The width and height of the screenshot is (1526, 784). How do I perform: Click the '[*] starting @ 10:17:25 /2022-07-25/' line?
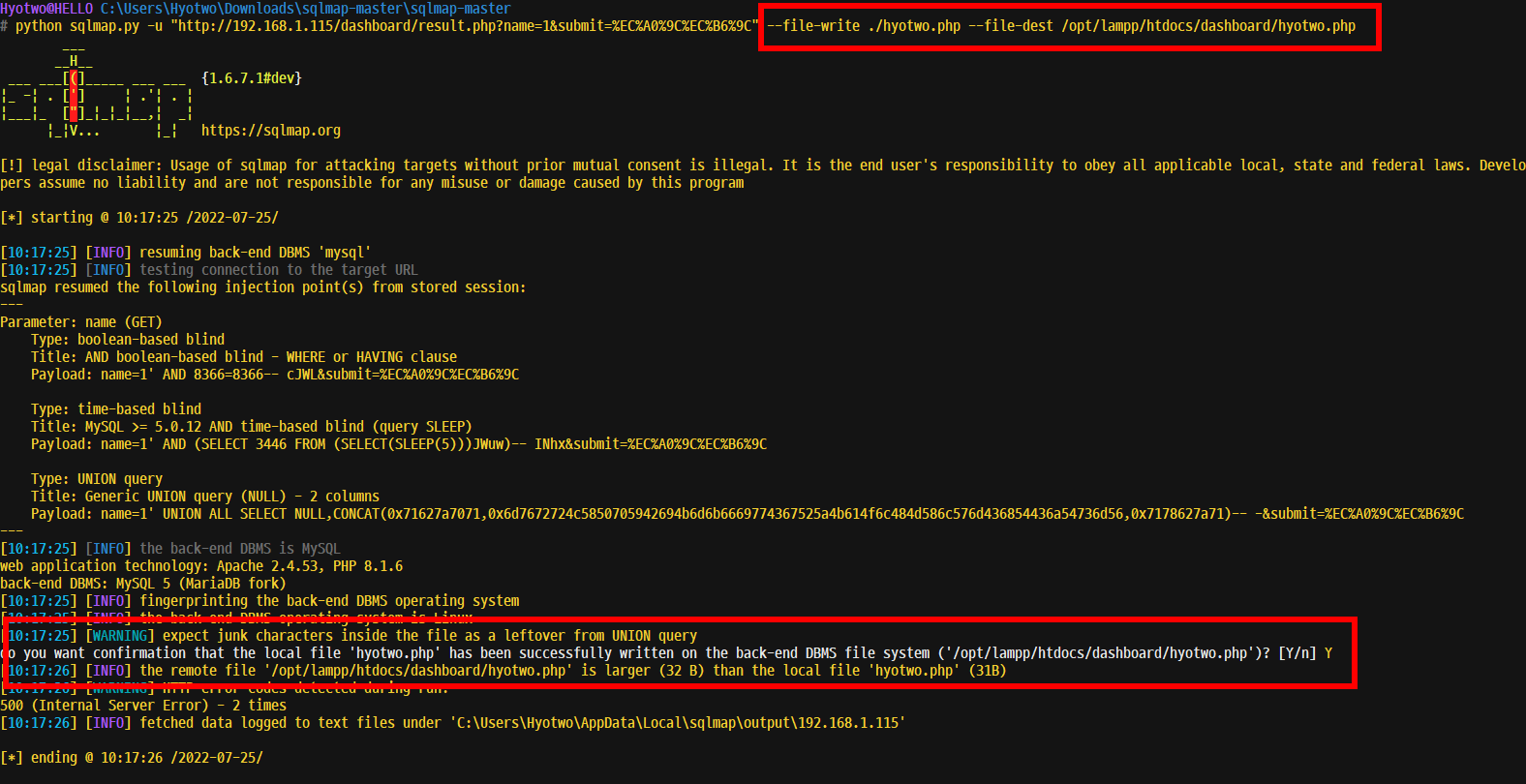click(x=139, y=218)
